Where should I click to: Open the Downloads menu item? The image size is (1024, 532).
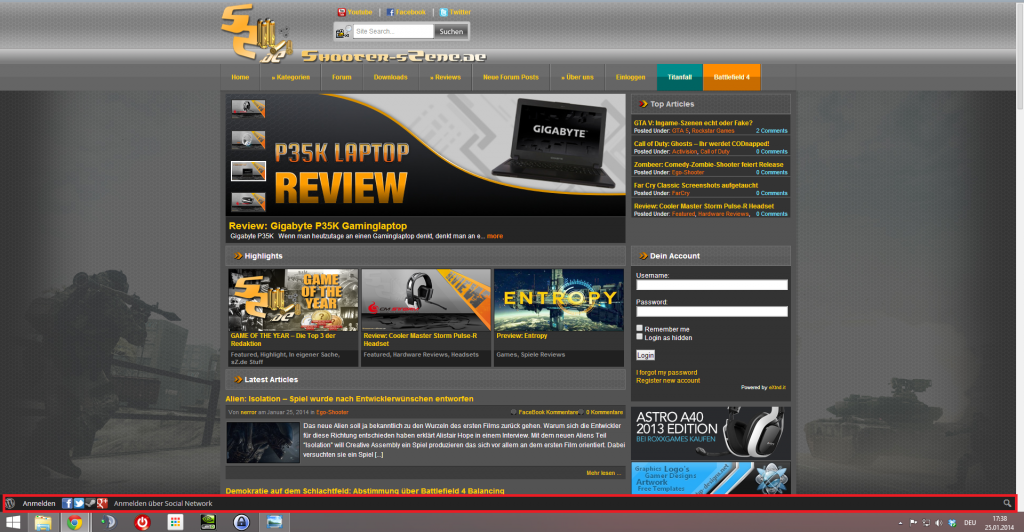click(391, 77)
